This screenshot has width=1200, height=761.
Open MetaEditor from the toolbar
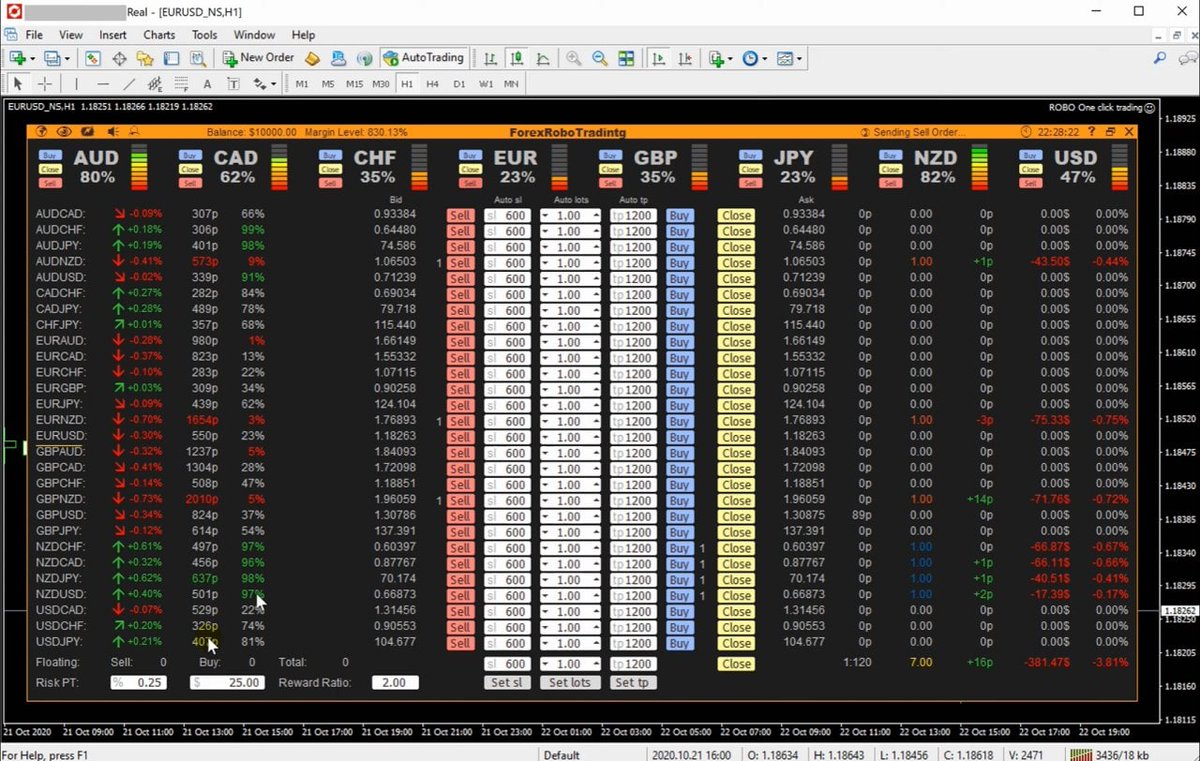pos(312,59)
